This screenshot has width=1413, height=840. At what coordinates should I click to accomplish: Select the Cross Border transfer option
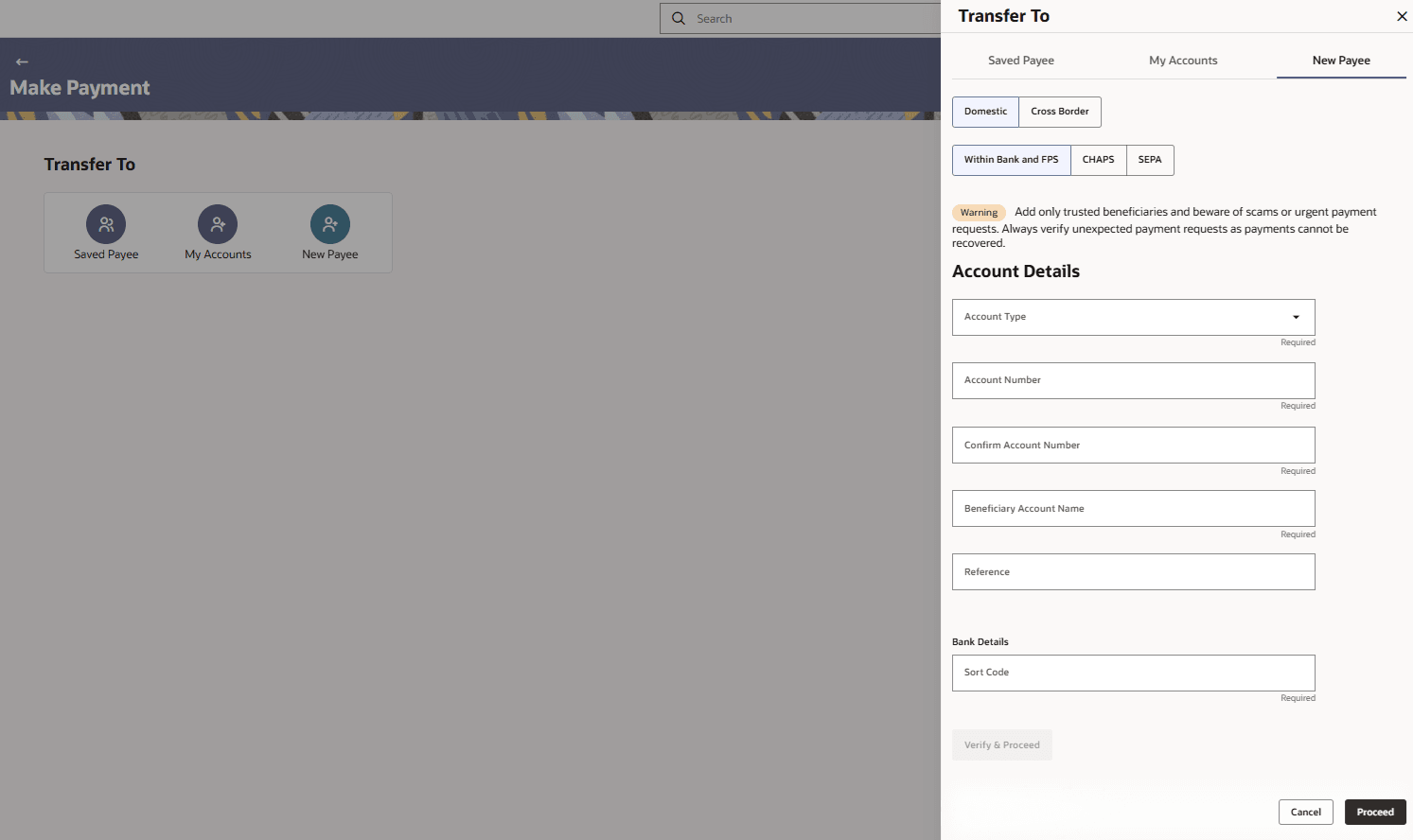point(1060,112)
